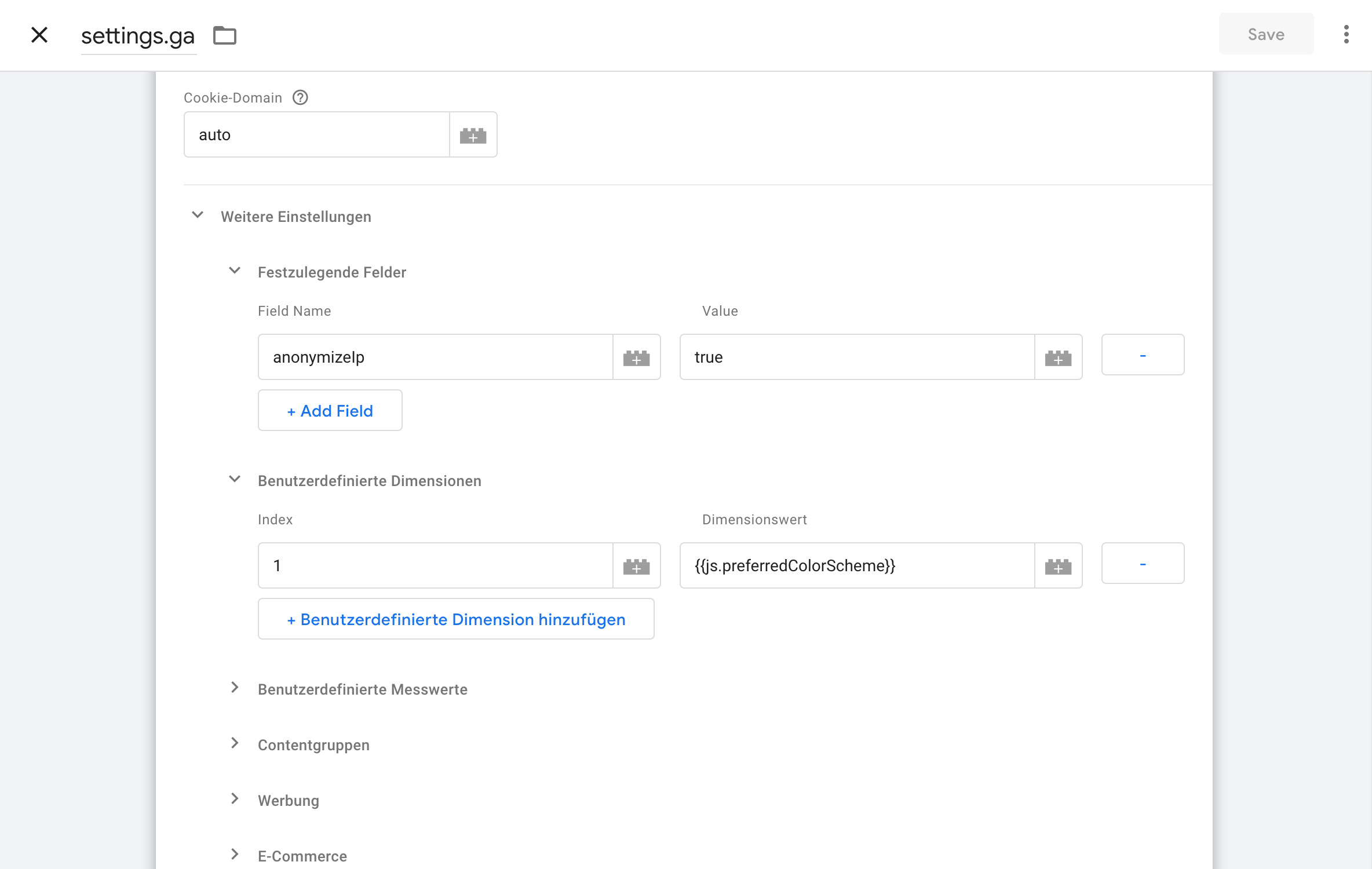Viewport: 1372px width, 869px height.
Task: Collapse the Weitere Einstellungen section
Action: (x=198, y=216)
